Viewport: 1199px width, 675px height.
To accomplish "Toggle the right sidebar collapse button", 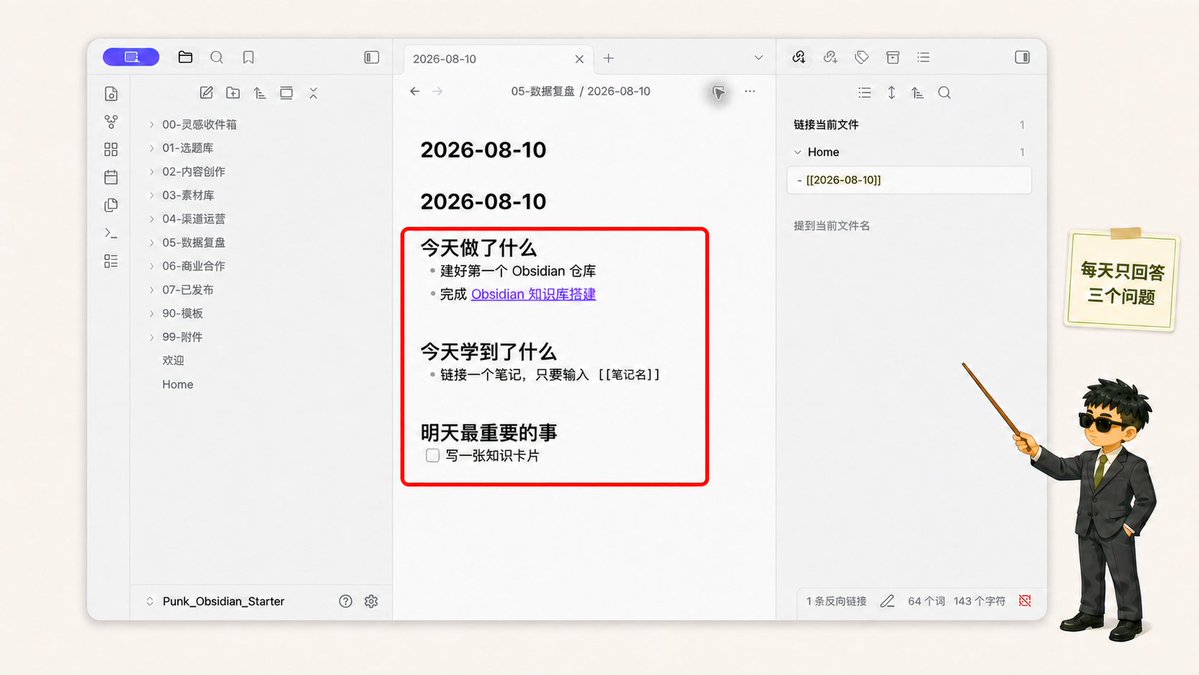I will click(x=1022, y=57).
